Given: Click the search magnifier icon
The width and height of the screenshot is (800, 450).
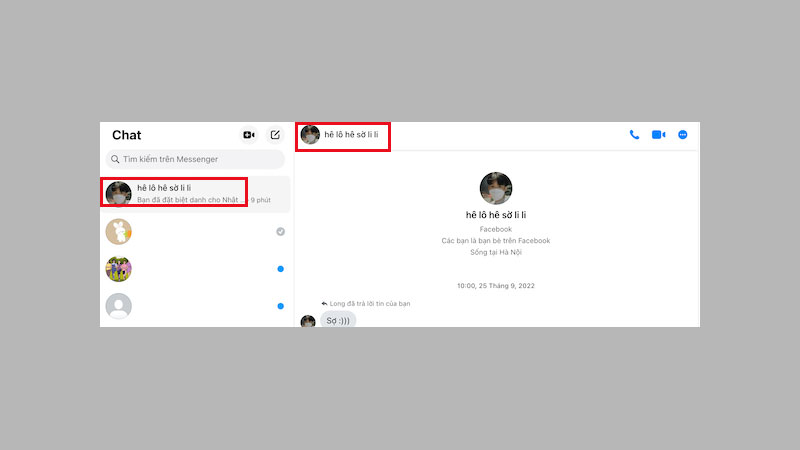Looking at the screenshot, I should (115, 159).
